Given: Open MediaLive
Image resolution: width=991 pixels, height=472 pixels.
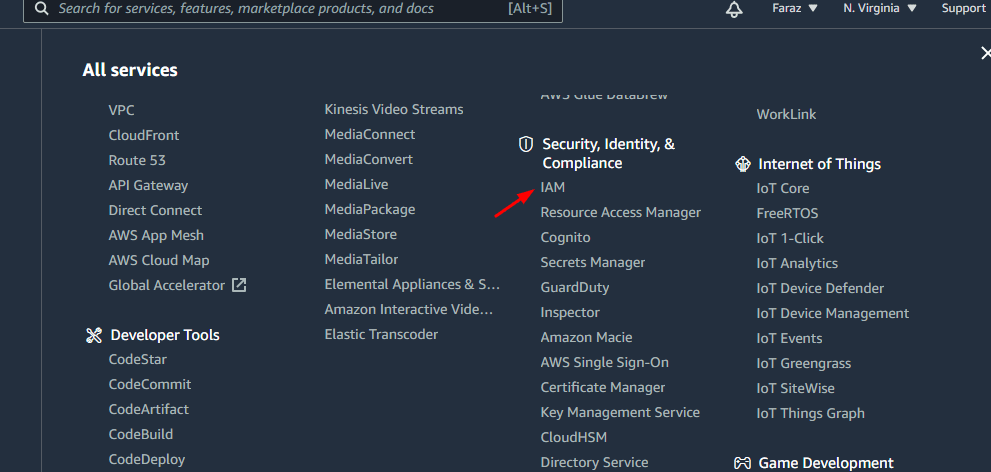Looking at the screenshot, I should pos(356,185).
